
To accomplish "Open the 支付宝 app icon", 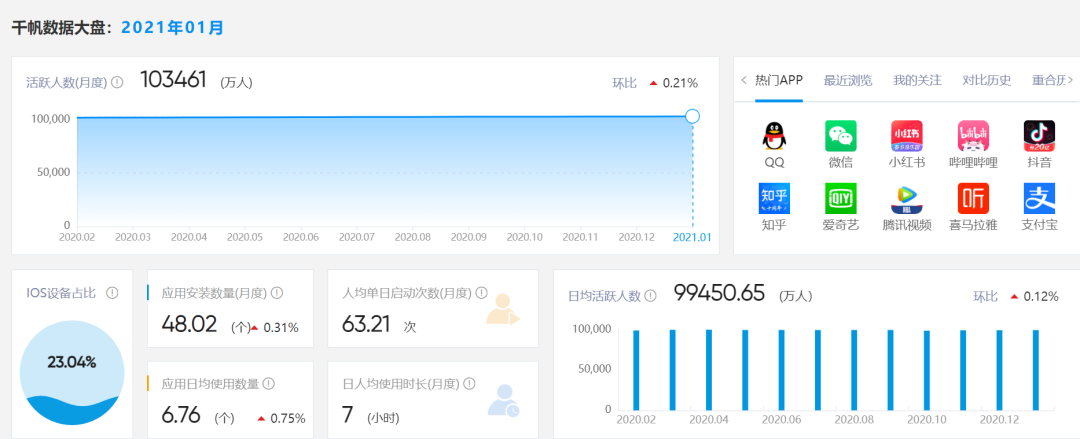I will click(1039, 199).
